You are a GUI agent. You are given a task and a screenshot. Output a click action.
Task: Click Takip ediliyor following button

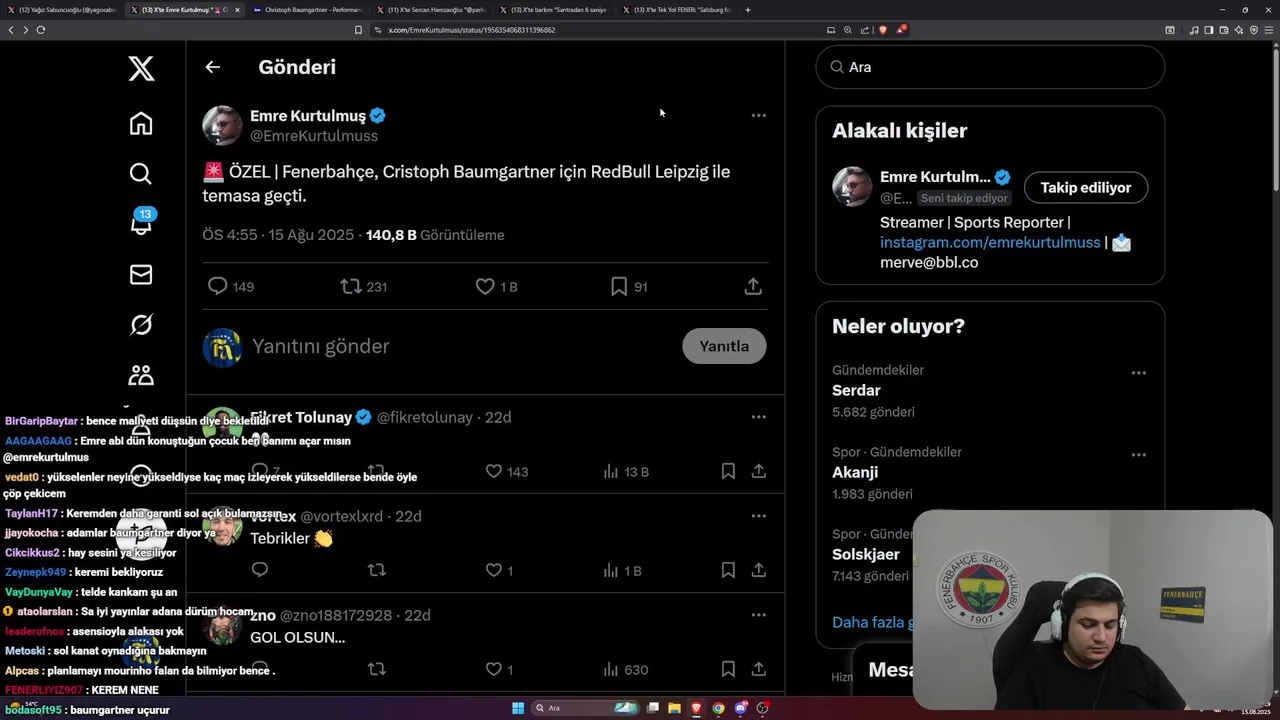click(1085, 187)
